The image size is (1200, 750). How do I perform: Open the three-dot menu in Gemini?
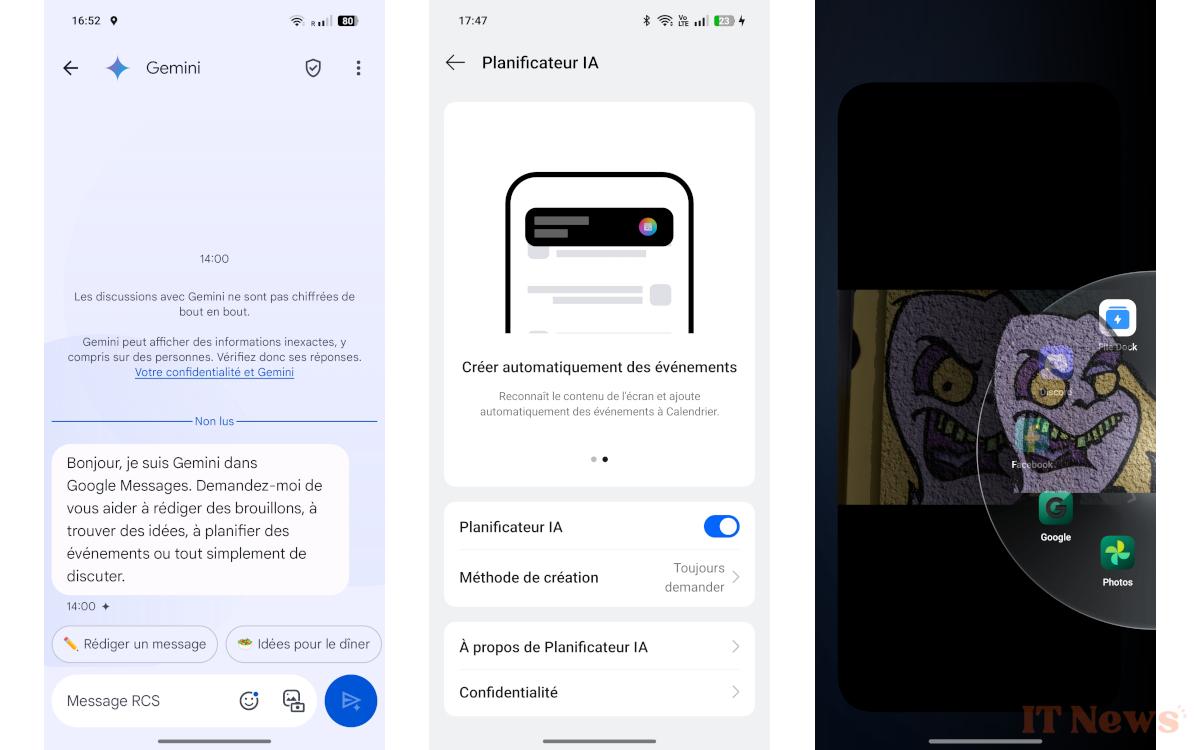(x=358, y=68)
